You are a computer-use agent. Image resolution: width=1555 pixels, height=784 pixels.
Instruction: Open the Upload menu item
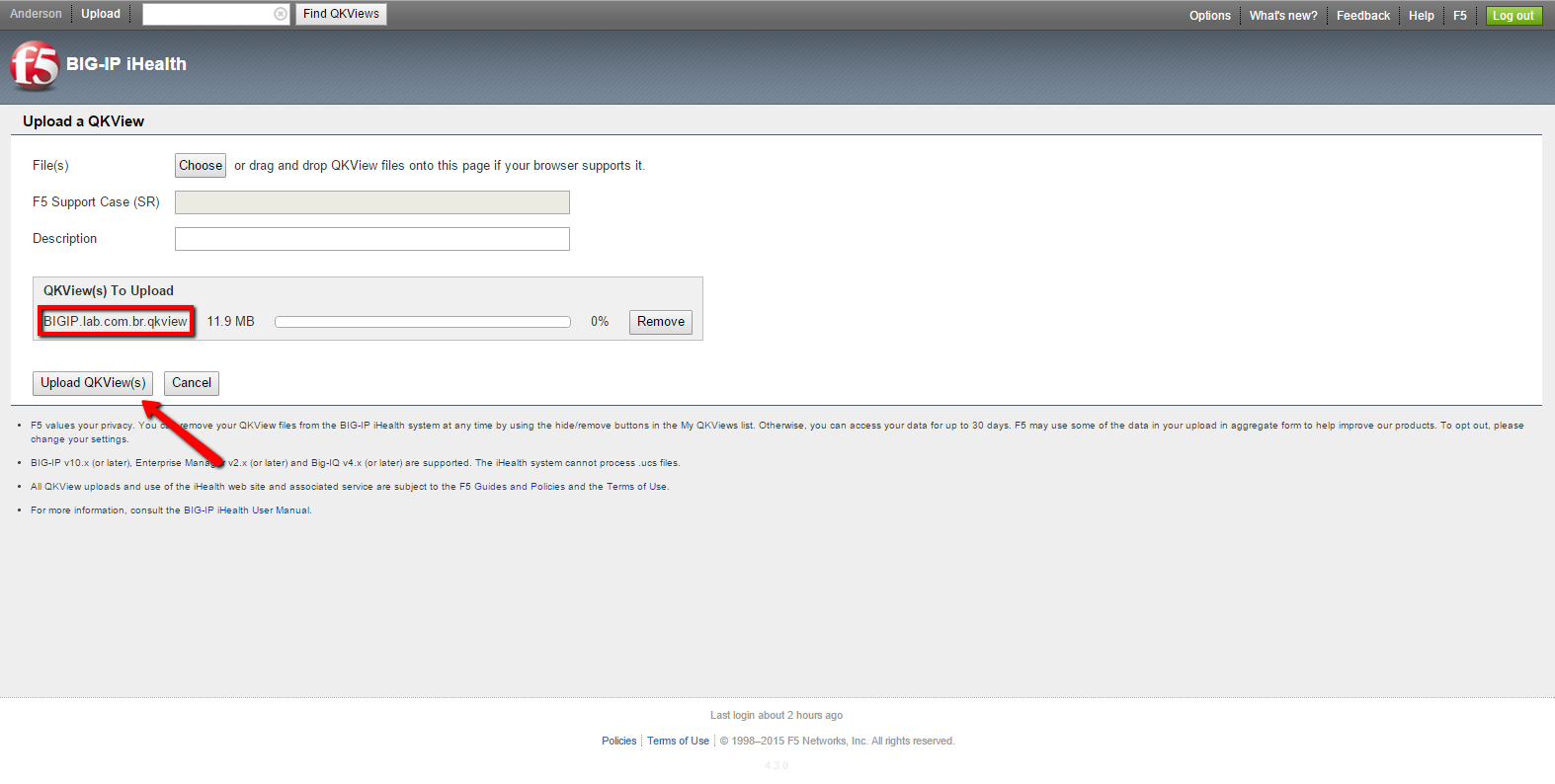point(101,14)
